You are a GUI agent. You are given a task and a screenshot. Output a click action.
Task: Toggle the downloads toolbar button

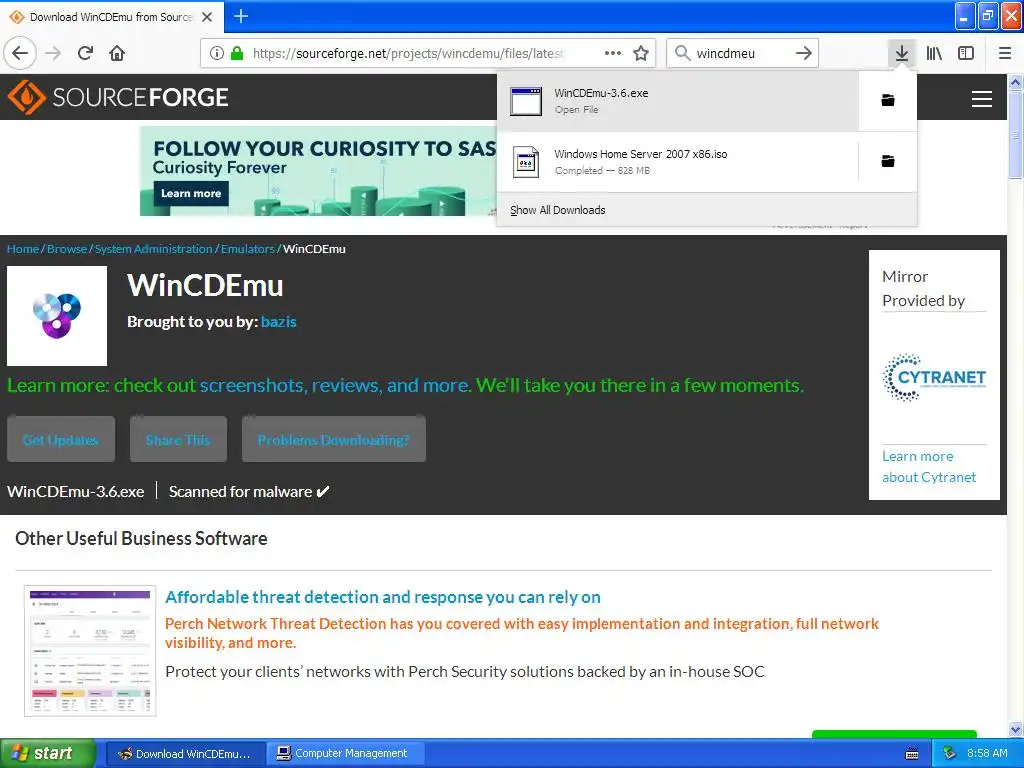901,53
